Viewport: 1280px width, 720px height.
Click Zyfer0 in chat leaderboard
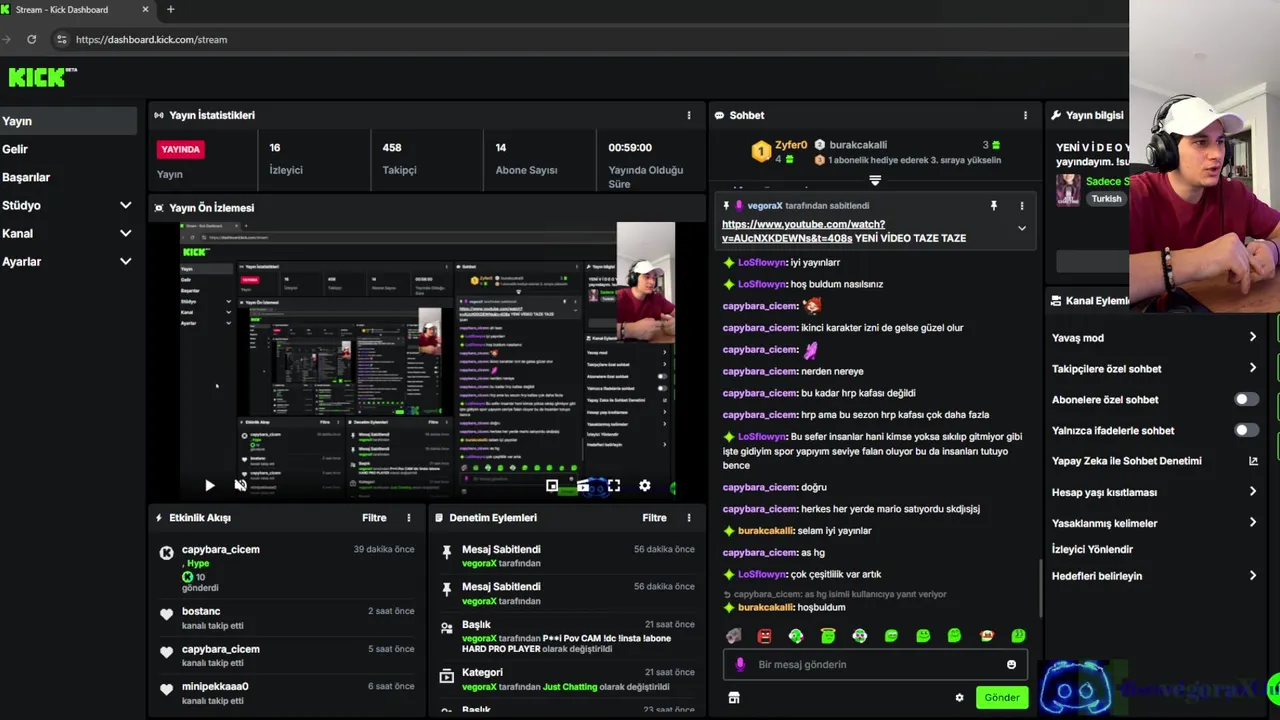click(x=791, y=145)
